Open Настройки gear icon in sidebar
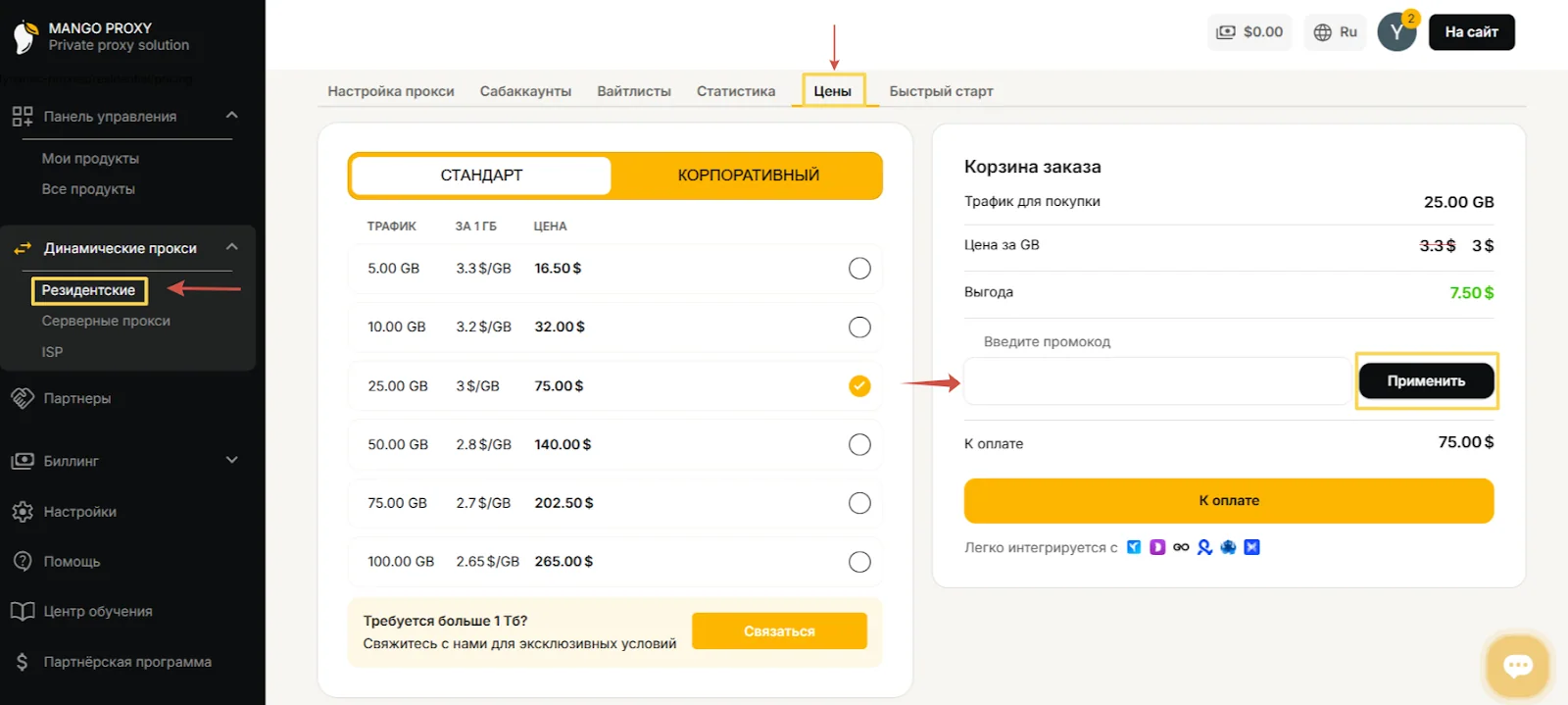The width and height of the screenshot is (1568, 705). pos(23,512)
